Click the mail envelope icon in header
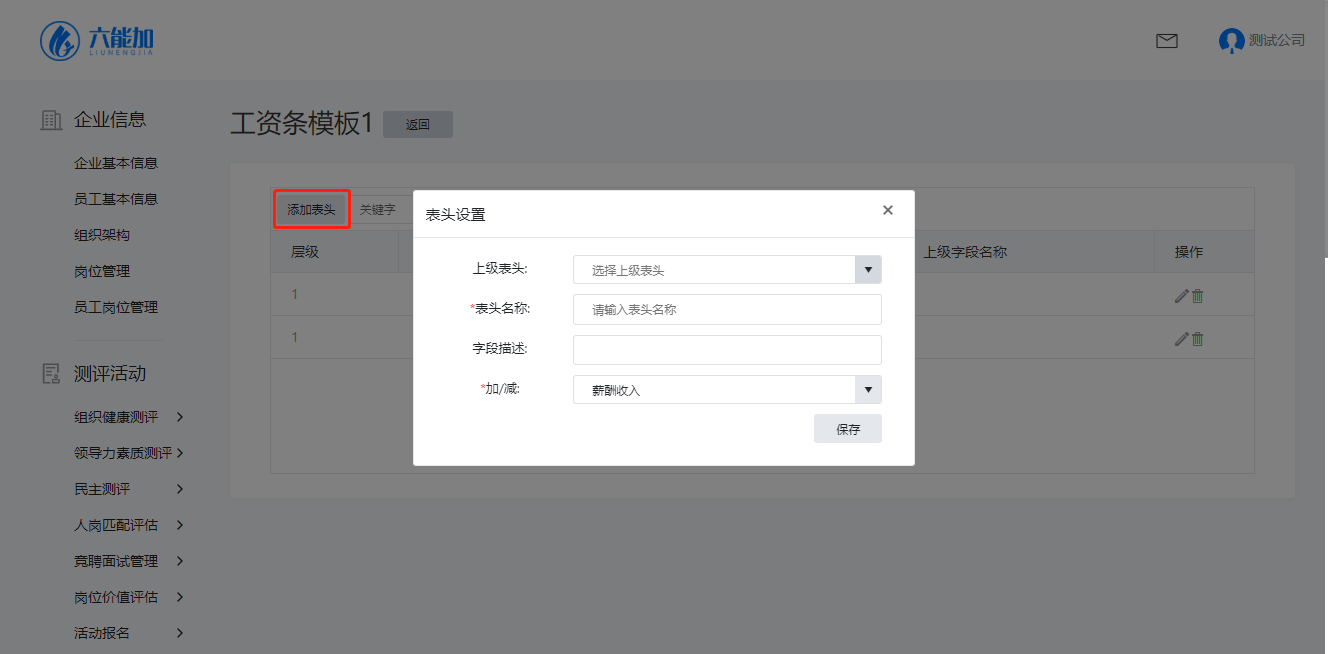 click(x=1166, y=41)
